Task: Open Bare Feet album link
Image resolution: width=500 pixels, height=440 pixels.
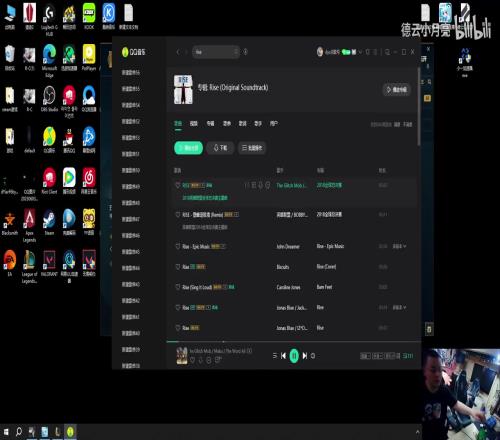Action: [x=324, y=287]
